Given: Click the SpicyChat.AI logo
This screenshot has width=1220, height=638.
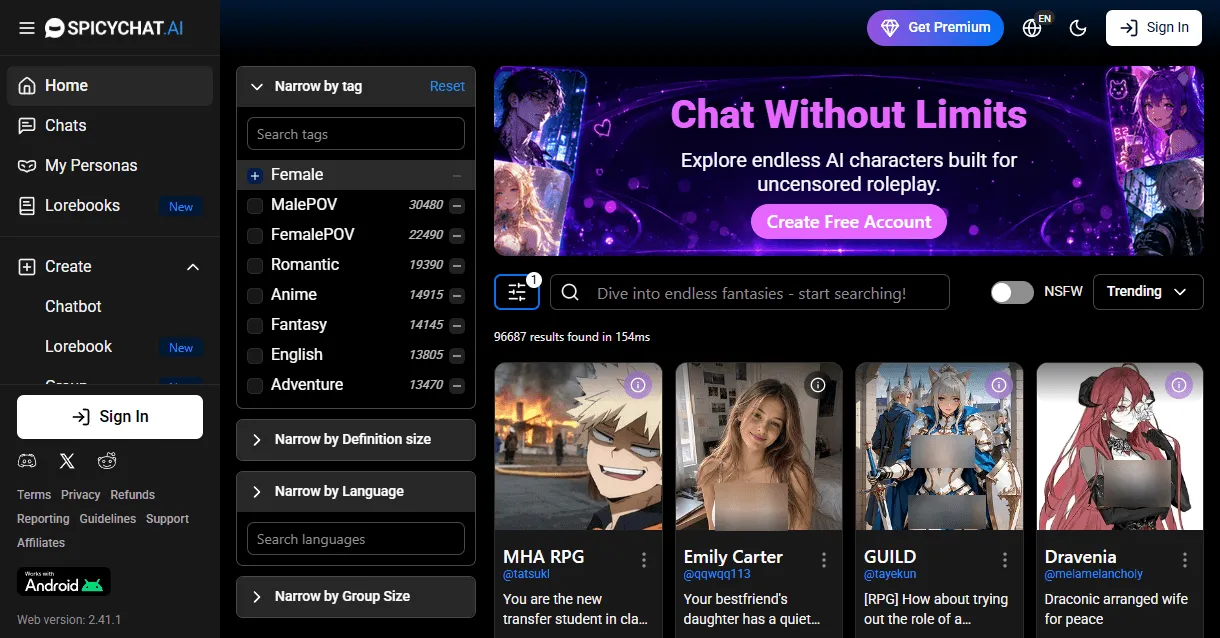Looking at the screenshot, I should click(x=114, y=28).
